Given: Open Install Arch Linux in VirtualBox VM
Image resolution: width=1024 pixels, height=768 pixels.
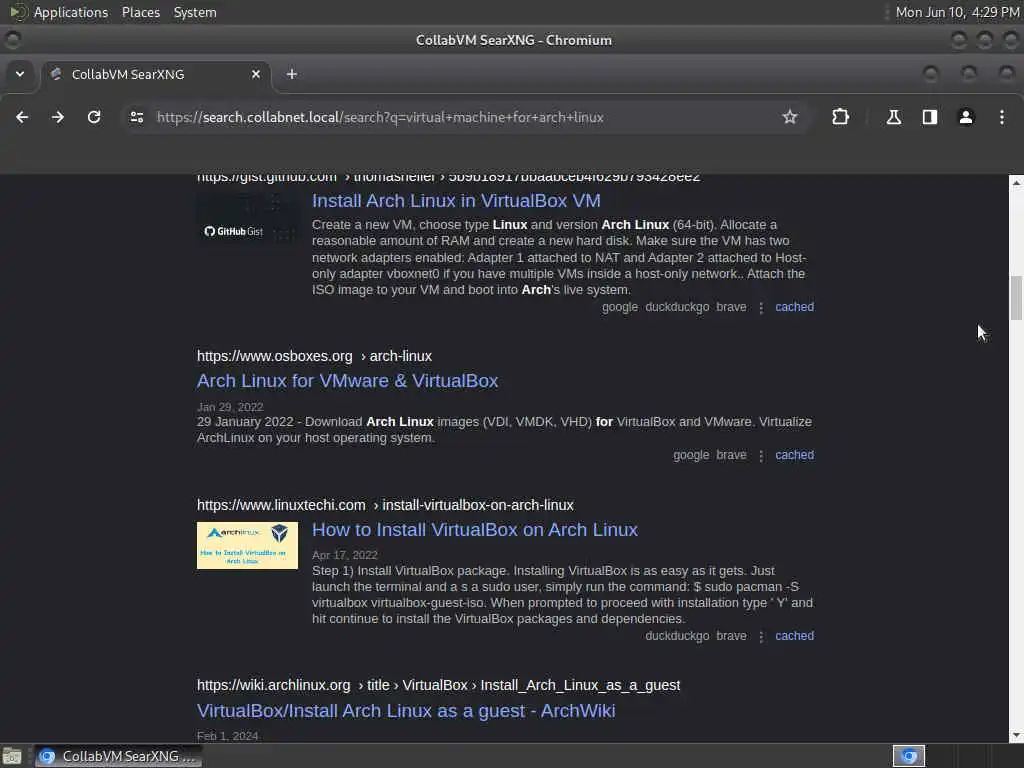Looking at the screenshot, I should (456, 200).
